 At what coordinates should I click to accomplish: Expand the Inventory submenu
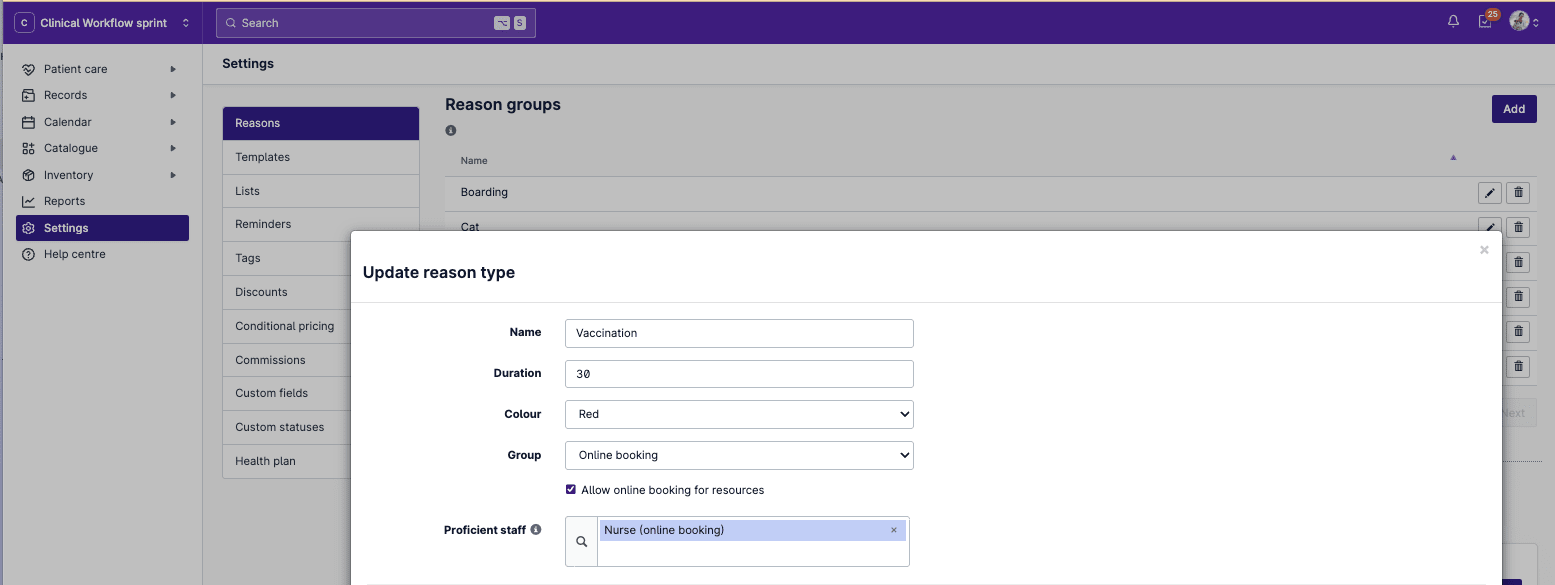tap(173, 175)
